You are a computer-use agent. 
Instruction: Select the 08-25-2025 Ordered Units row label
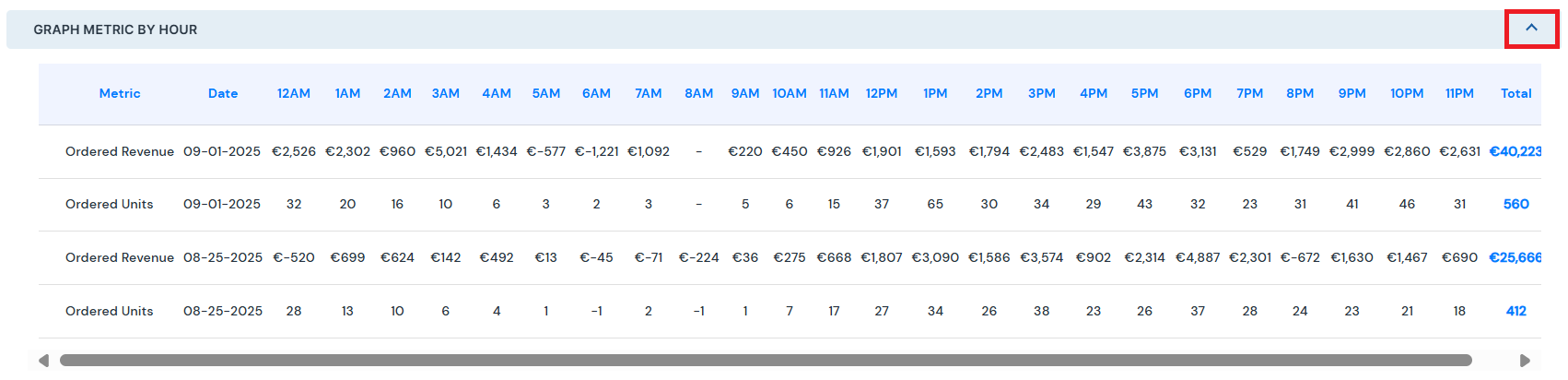coord(110,311)
